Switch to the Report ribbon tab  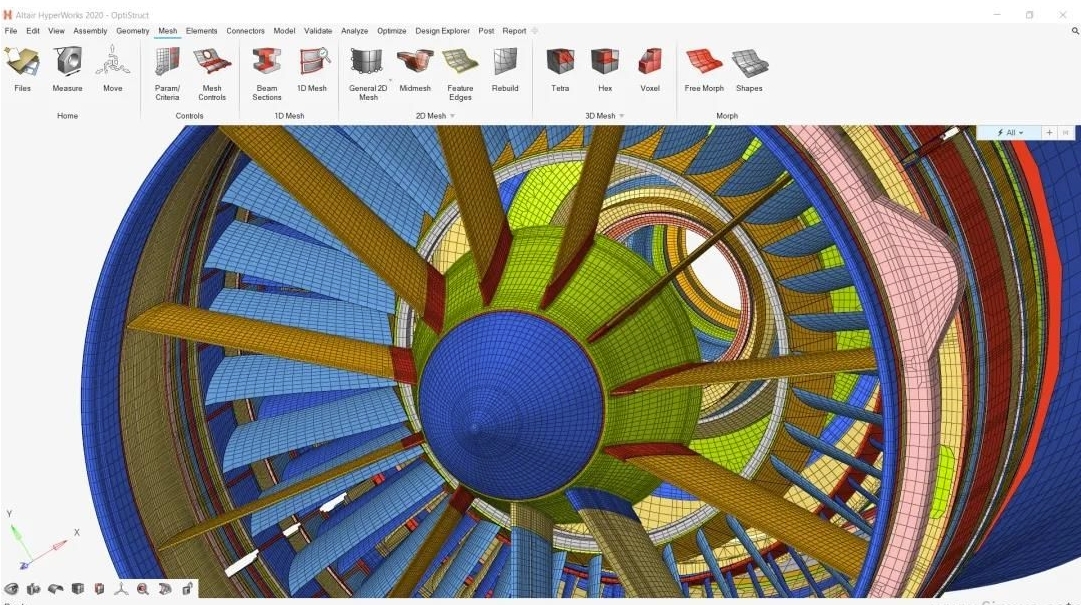[514, 31]
